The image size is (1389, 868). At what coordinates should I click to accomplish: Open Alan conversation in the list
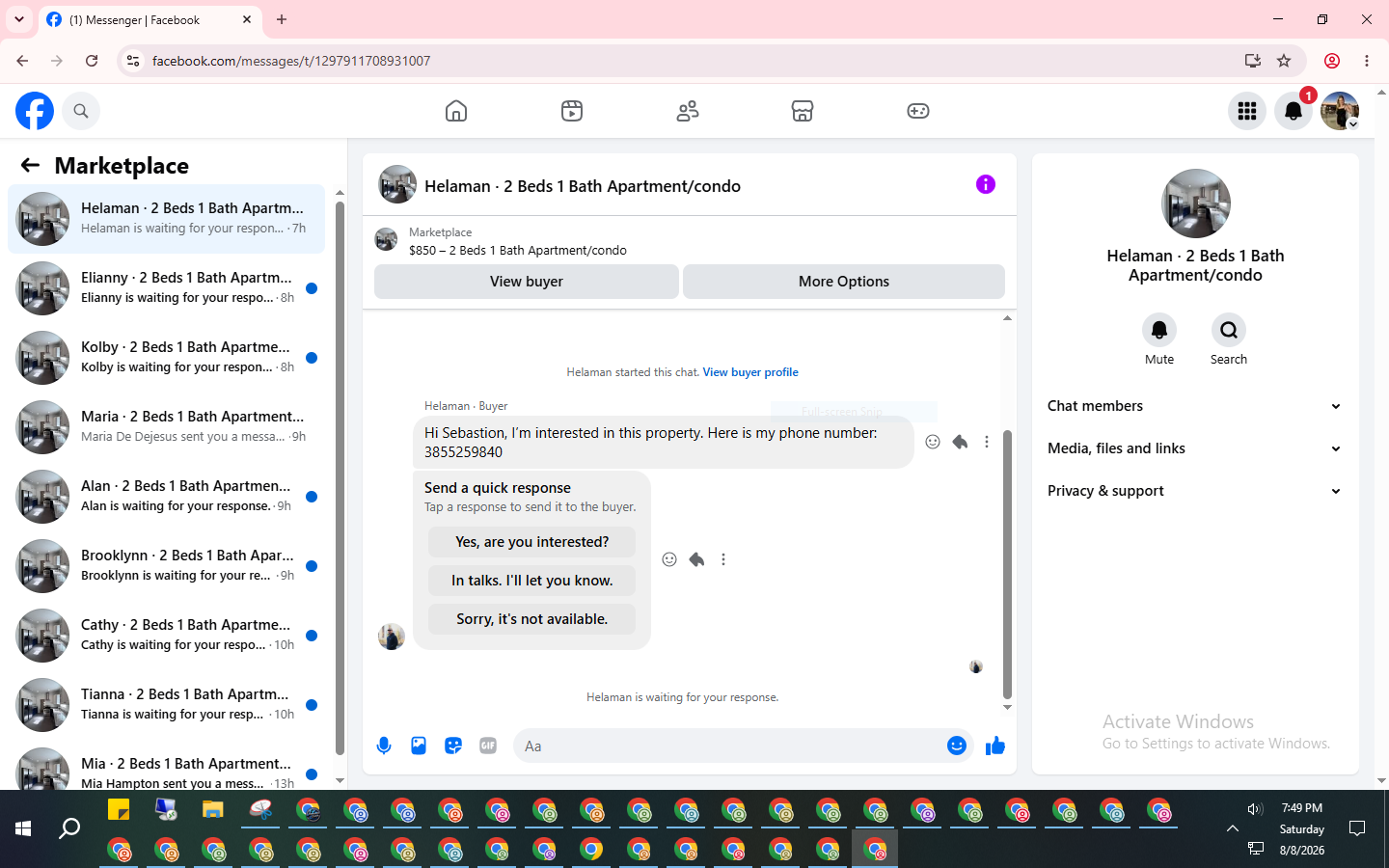click(x=166, y=497)
